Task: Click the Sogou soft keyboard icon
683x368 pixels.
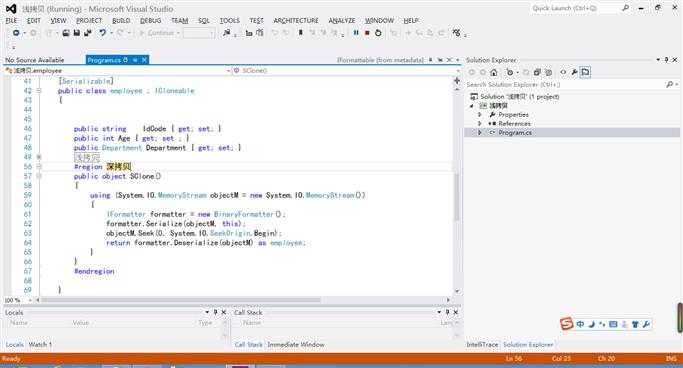Action: click(x=613, y=324)
